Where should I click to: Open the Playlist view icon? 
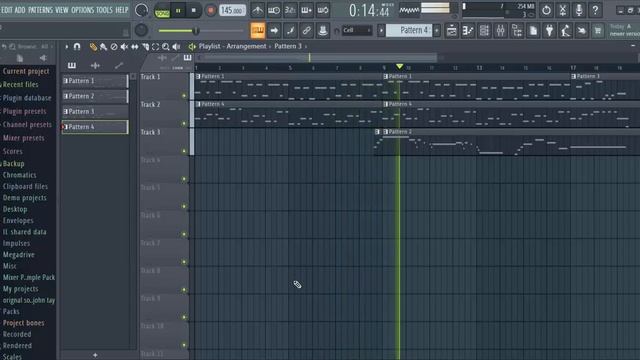(x=452, y=30)
